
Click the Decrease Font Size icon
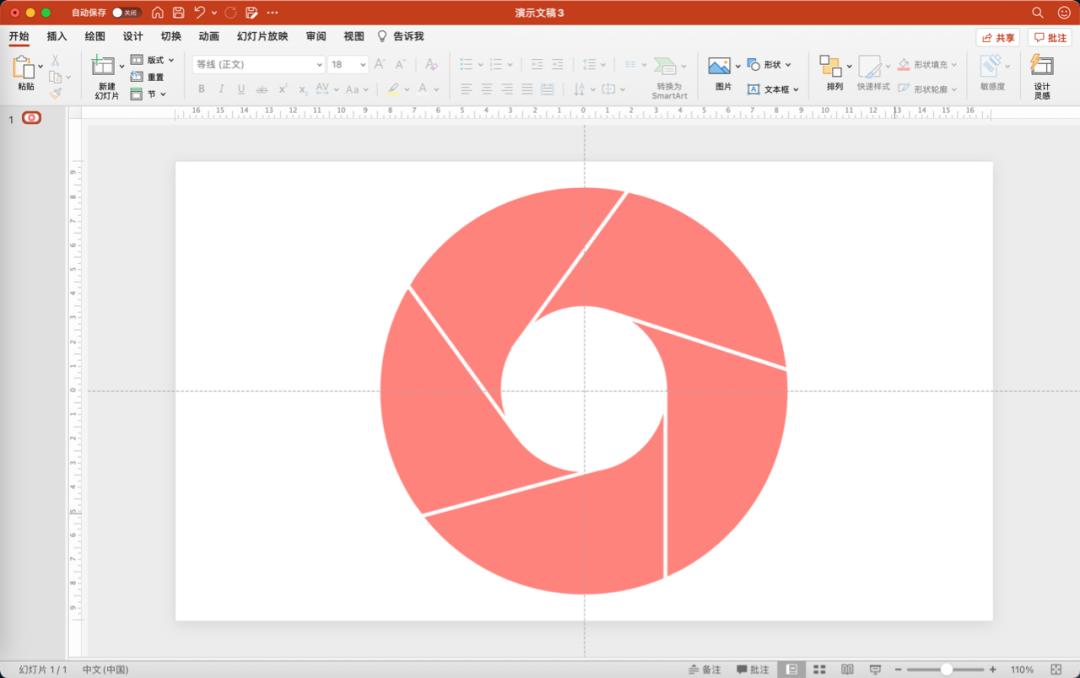tap(400, 64)
